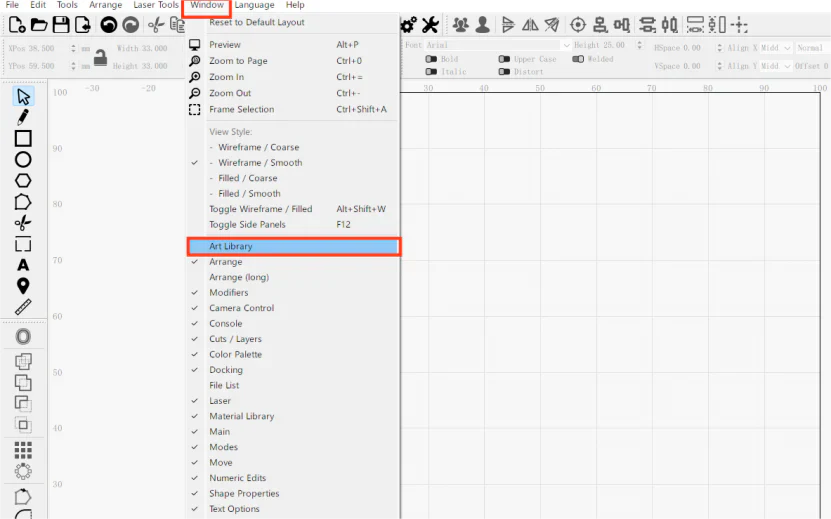Open the Align Y dropdown
The image size is (831, 519).
(776, 66)
